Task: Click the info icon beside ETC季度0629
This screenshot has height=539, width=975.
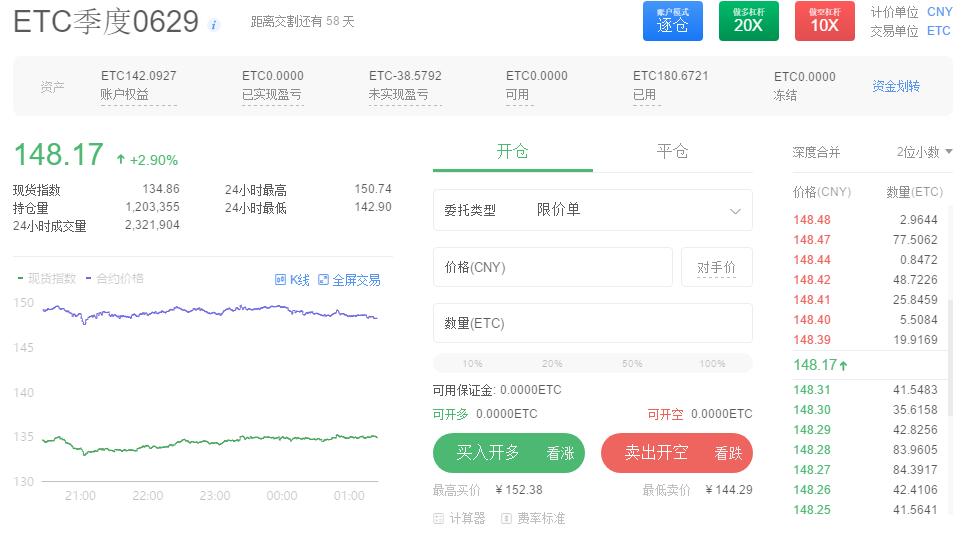Action: coord(214,25)
